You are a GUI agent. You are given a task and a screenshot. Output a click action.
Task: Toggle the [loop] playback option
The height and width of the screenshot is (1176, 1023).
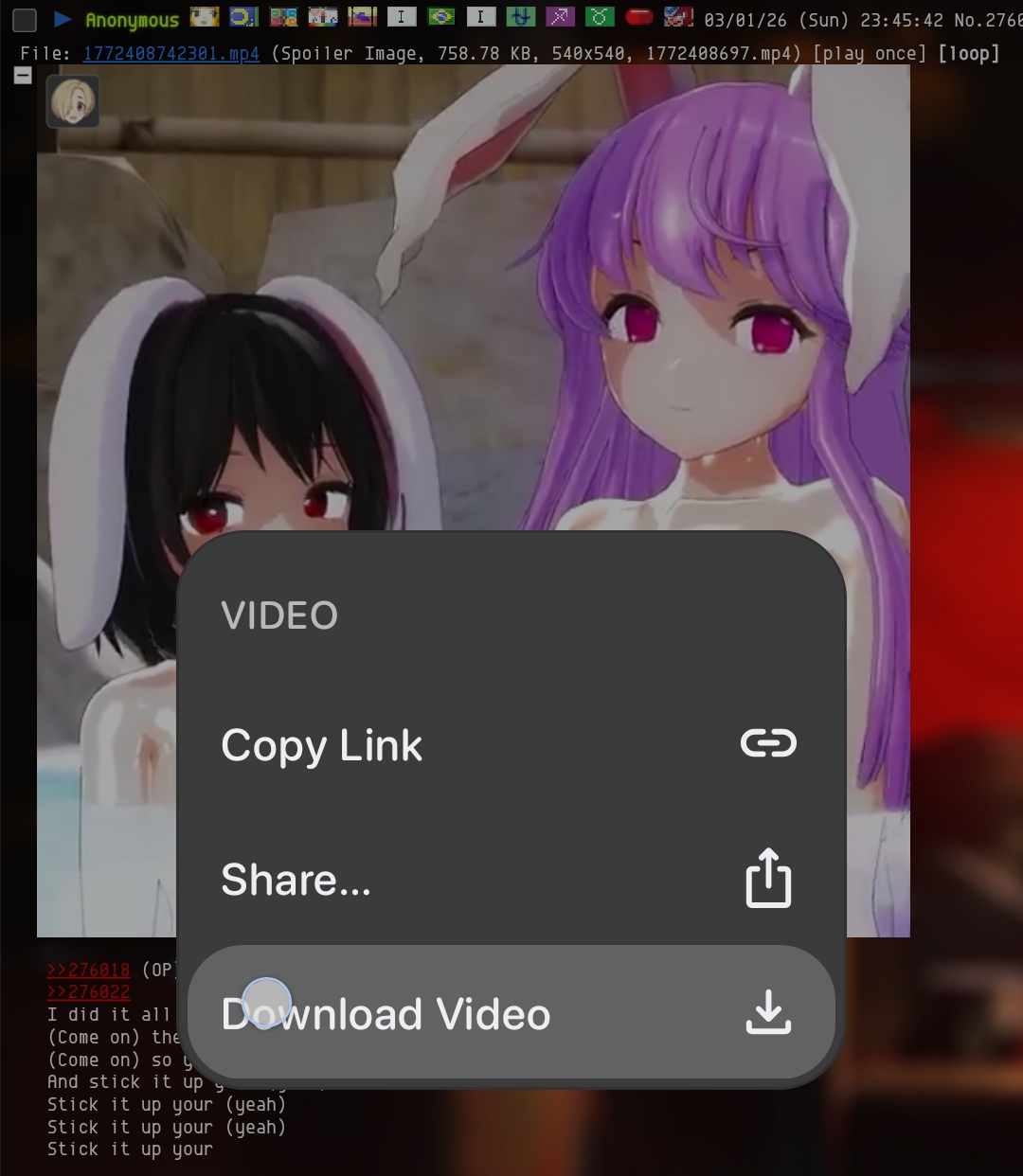point(968,54)
